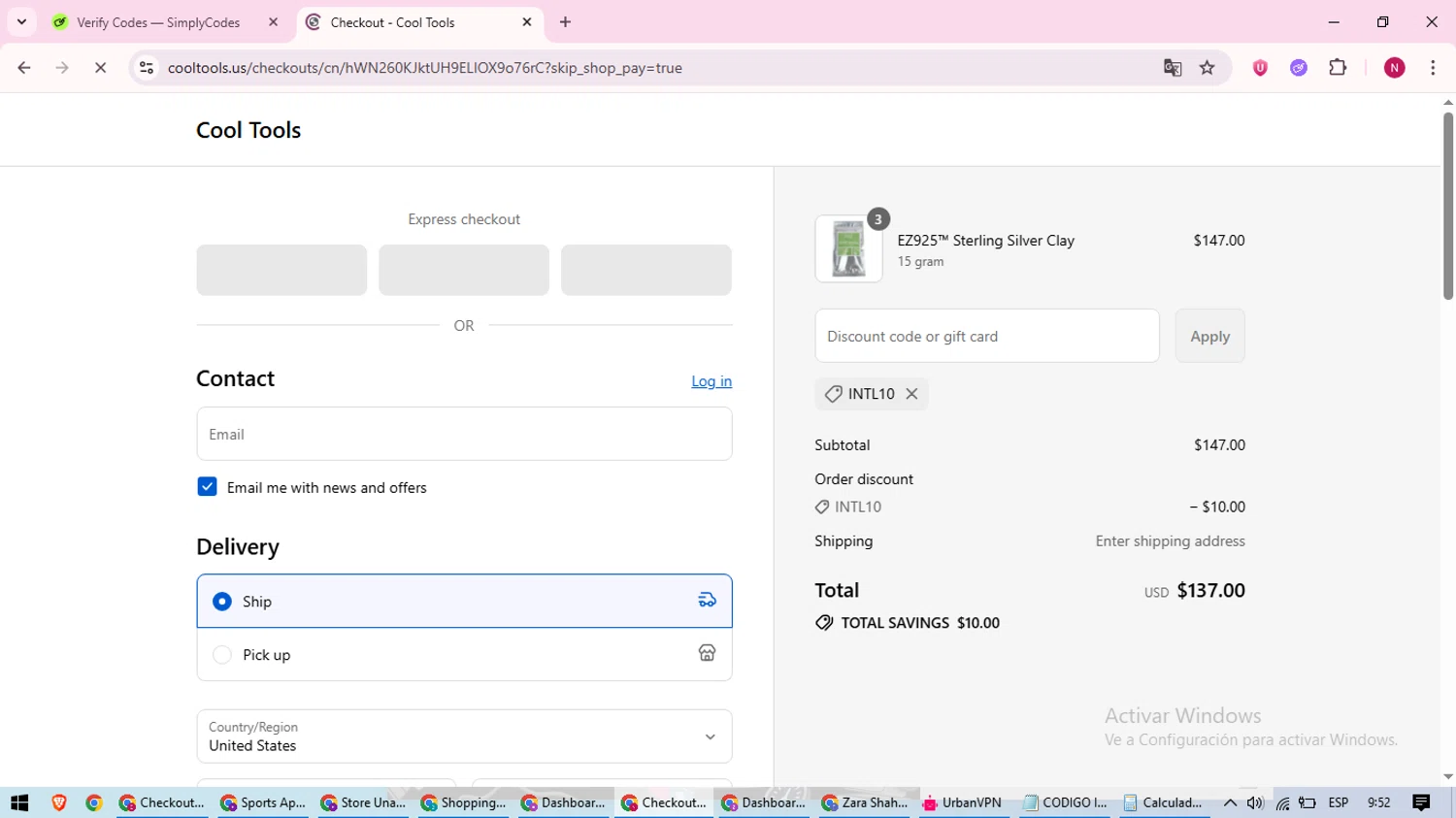The image size is (1456, 818).
Task: Show hidden system tray icons
Action: (1230, 802)
